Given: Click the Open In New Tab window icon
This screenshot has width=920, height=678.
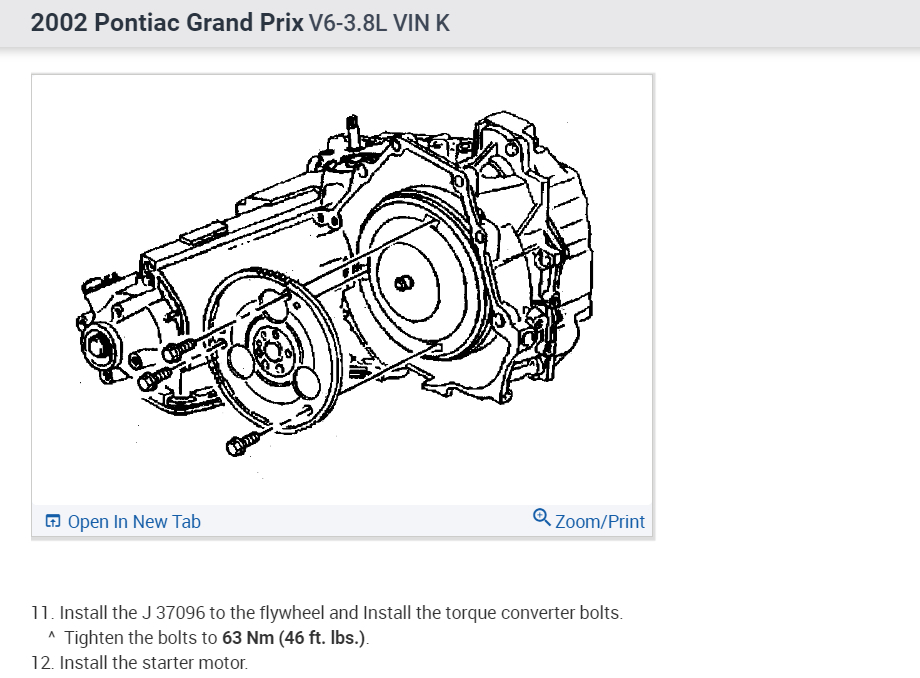Looking at the screenshot, I should [53, 521].
